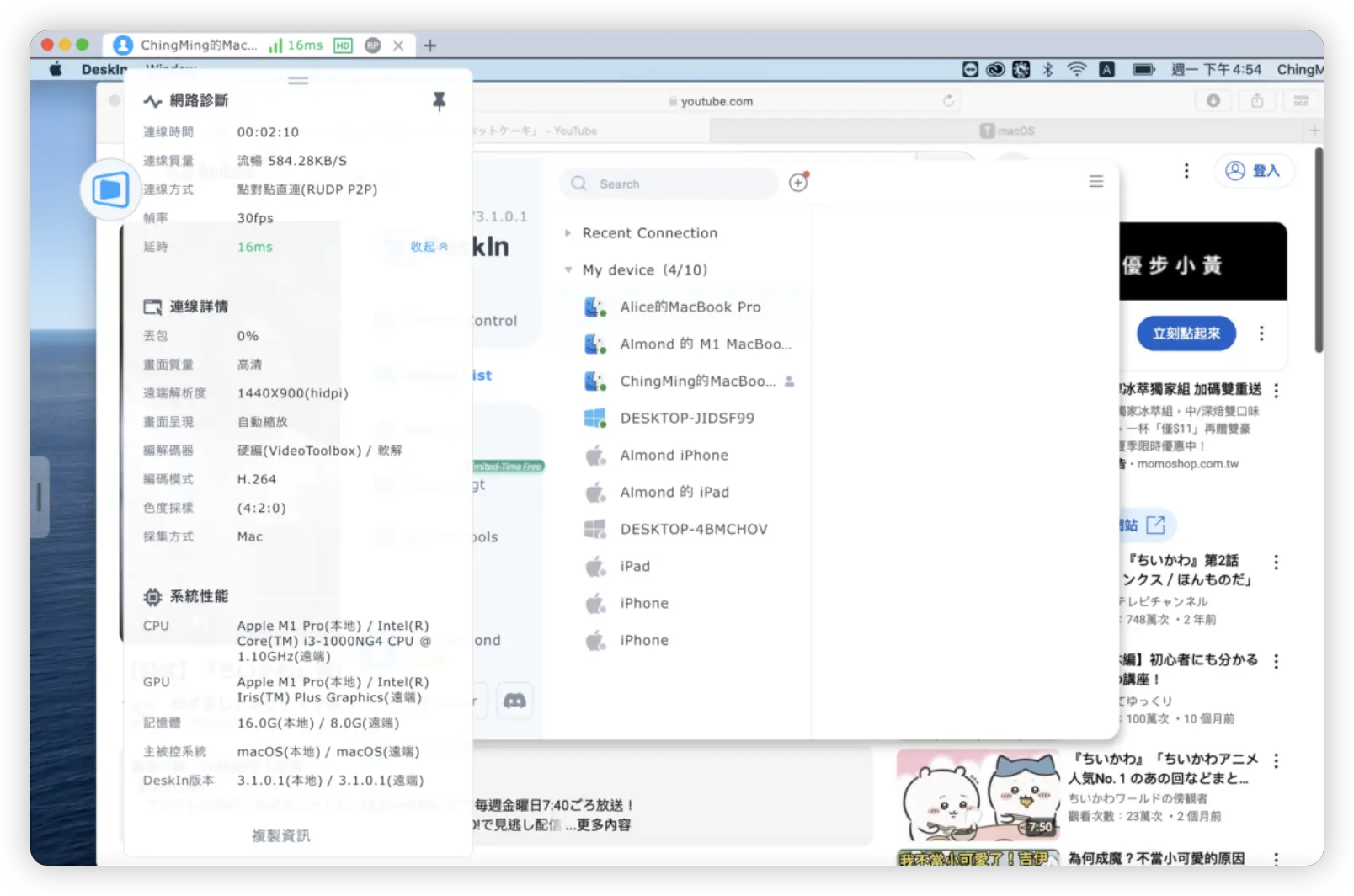1354x896 pixels.
Task: Switch to the macOS browser tab
Action: click(x=1006, y=131)
